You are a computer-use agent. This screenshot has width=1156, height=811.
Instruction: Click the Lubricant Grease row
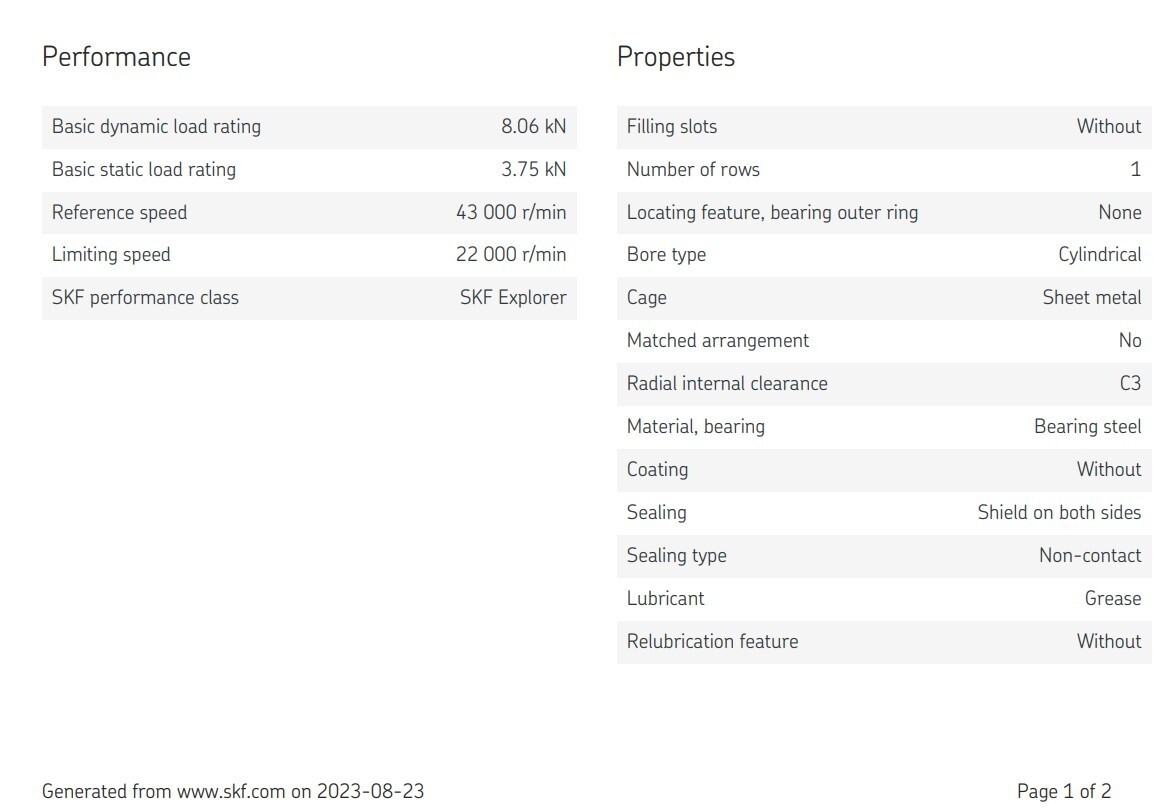pos(884,599)
